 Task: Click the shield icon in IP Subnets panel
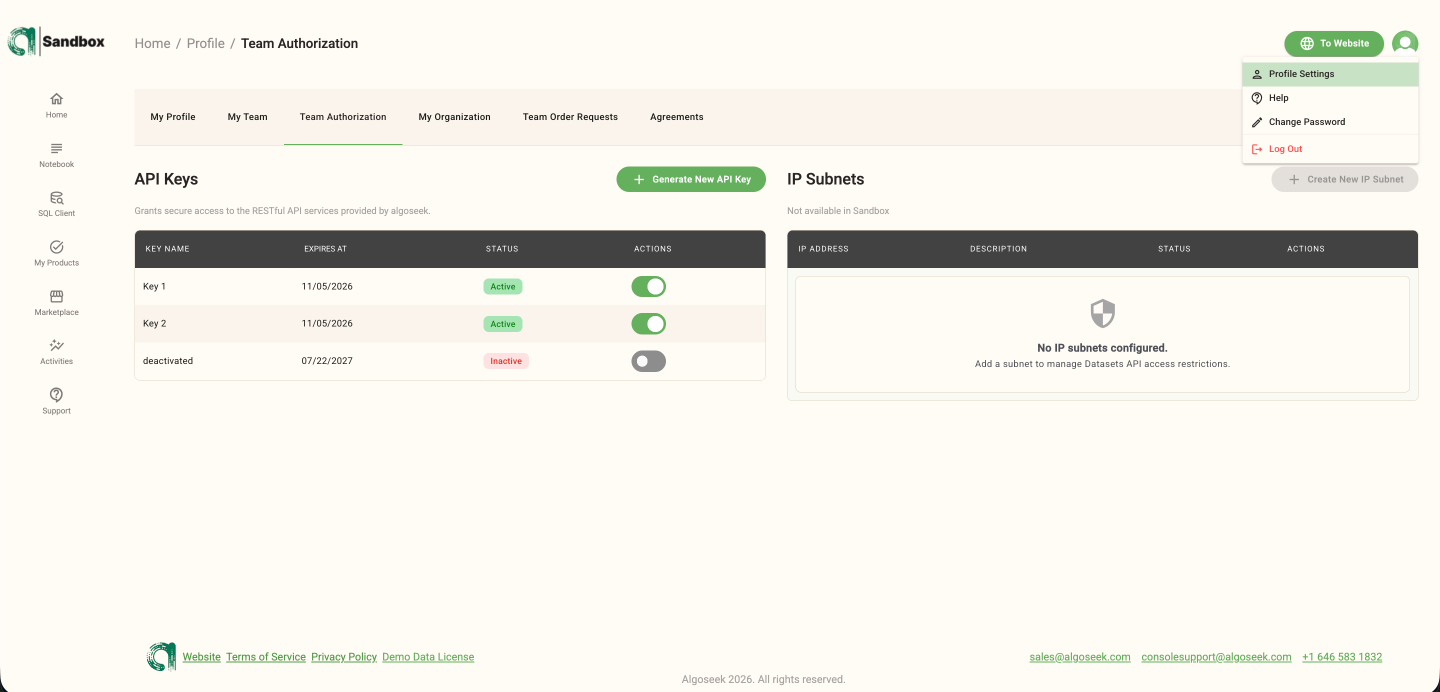coord(1102,313)
